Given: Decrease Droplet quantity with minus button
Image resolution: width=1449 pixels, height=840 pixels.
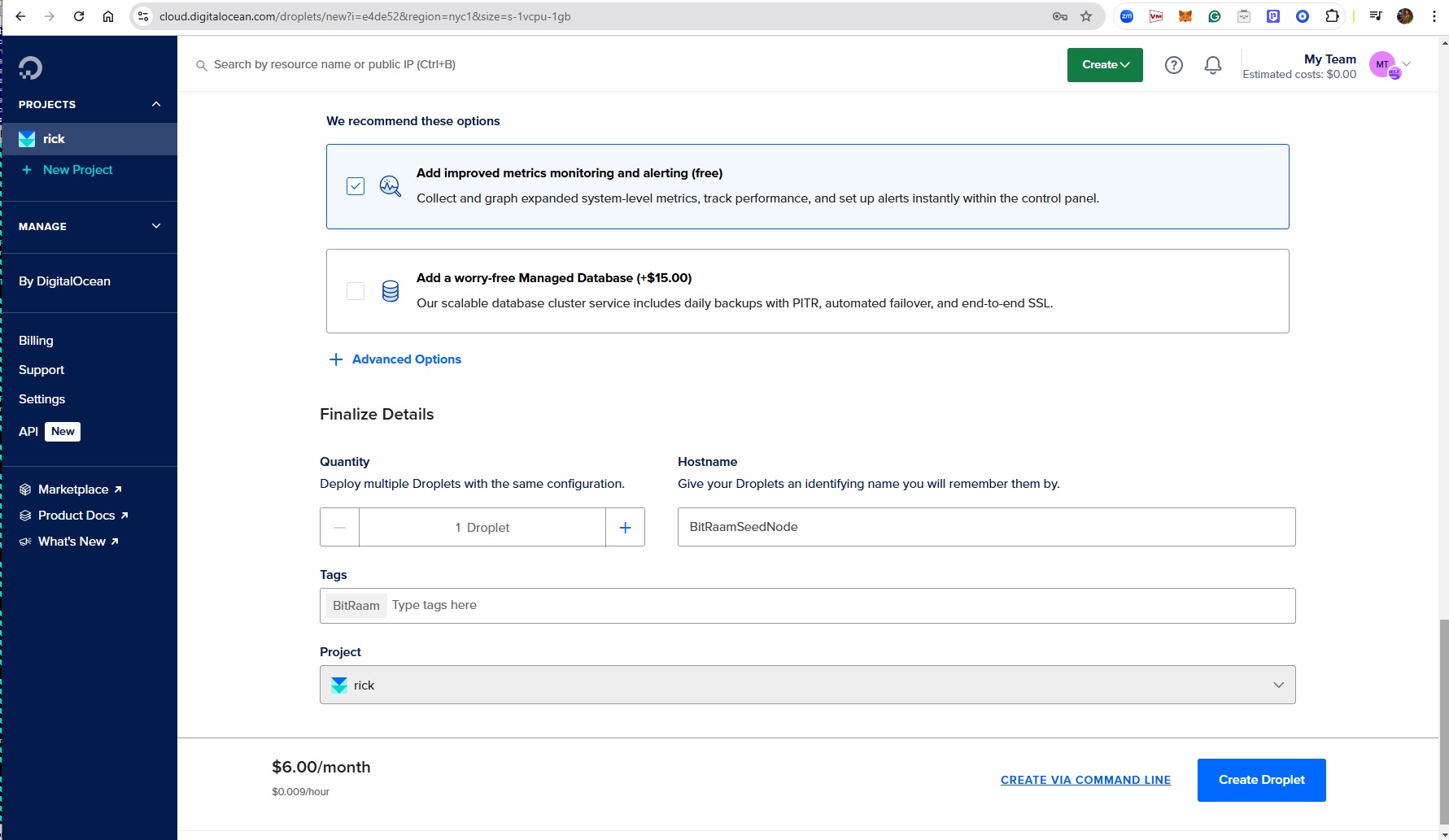Looking at the screenshot, I should (x=339, y=527).
